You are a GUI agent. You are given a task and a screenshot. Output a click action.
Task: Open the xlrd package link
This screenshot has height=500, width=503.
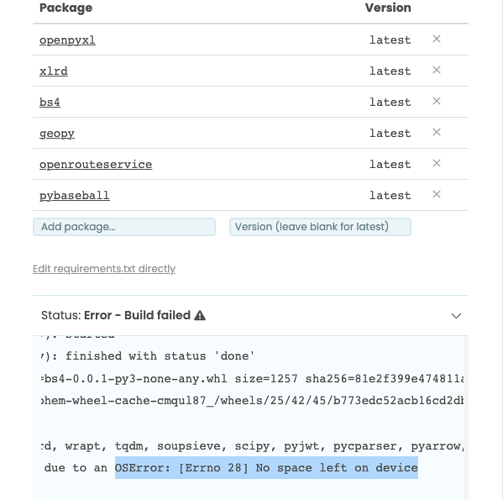pyautogui.click(x=53, y=71)
